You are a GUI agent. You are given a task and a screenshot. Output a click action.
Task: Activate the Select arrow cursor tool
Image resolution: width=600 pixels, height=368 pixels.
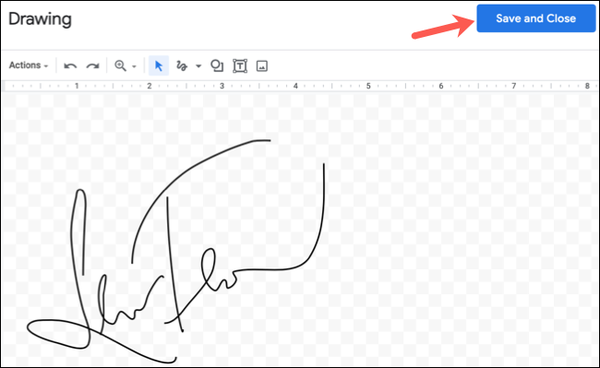[x=158, y=66]
